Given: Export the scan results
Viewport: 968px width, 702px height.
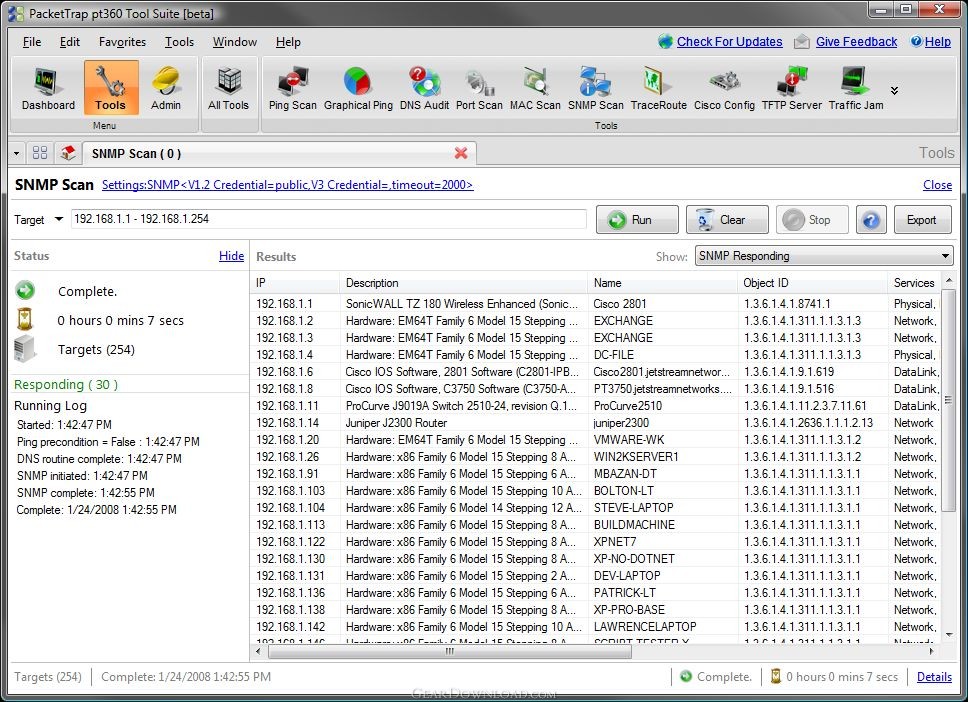Looking at the screenshot, I should 922,219.
